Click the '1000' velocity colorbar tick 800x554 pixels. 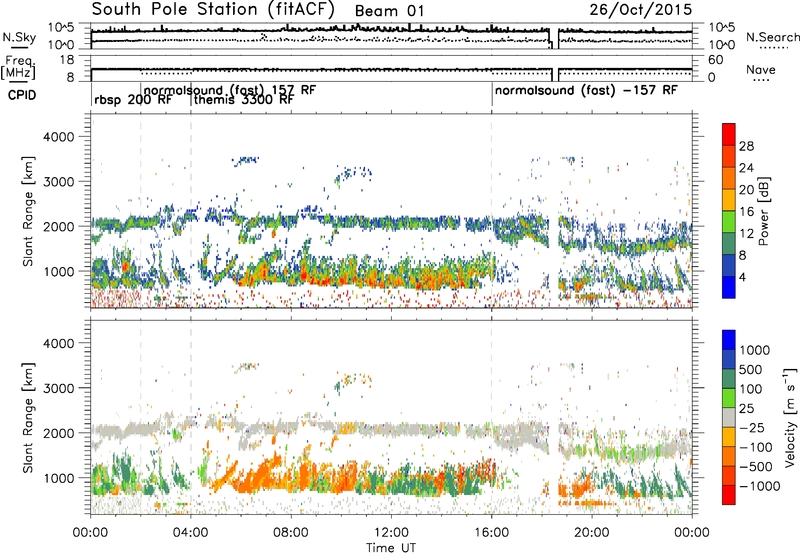[755, 350]
